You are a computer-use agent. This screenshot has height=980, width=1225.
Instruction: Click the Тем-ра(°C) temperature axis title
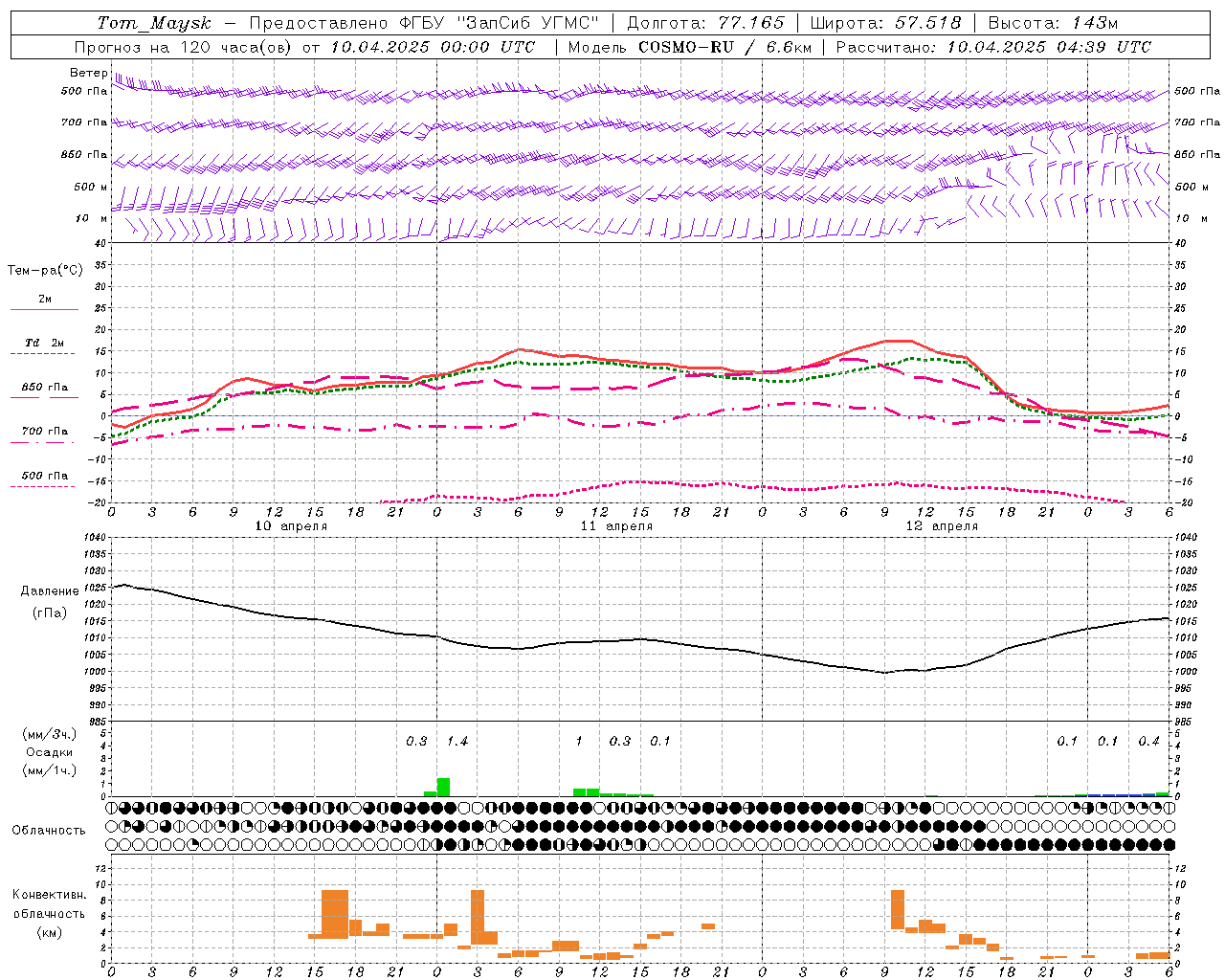(45, 270)
